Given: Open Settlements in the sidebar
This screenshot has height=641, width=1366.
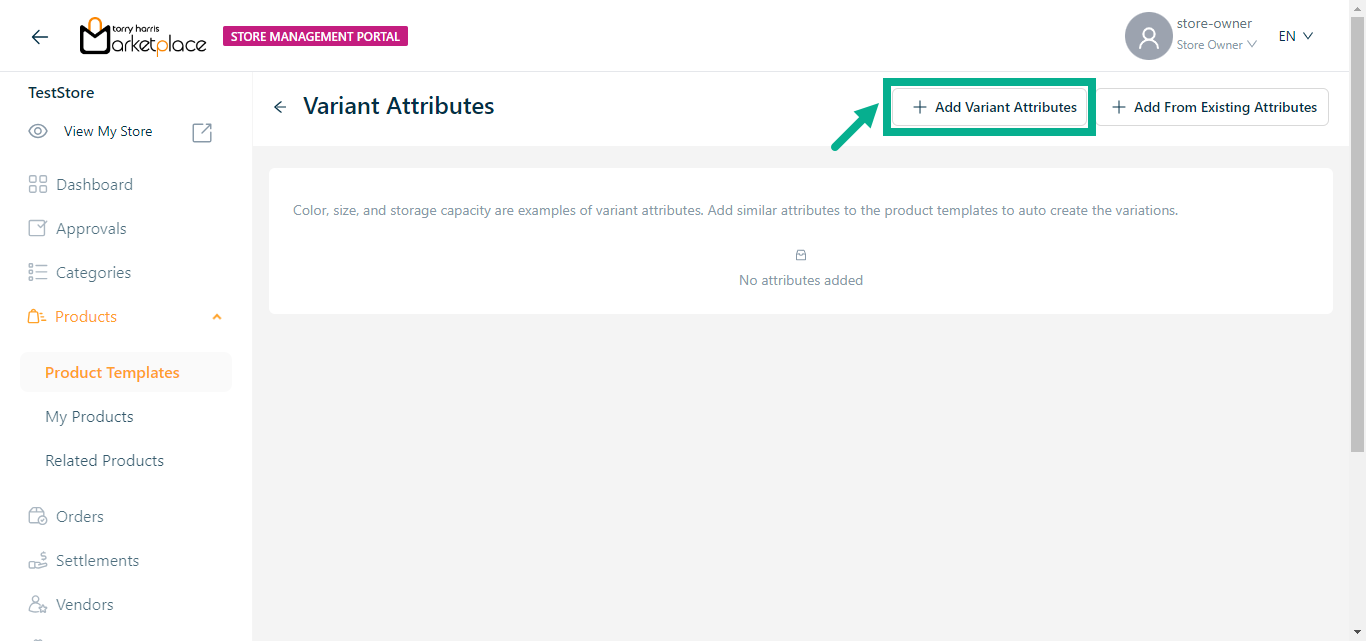Looking at the screenshot, I should tap(97, 561).
